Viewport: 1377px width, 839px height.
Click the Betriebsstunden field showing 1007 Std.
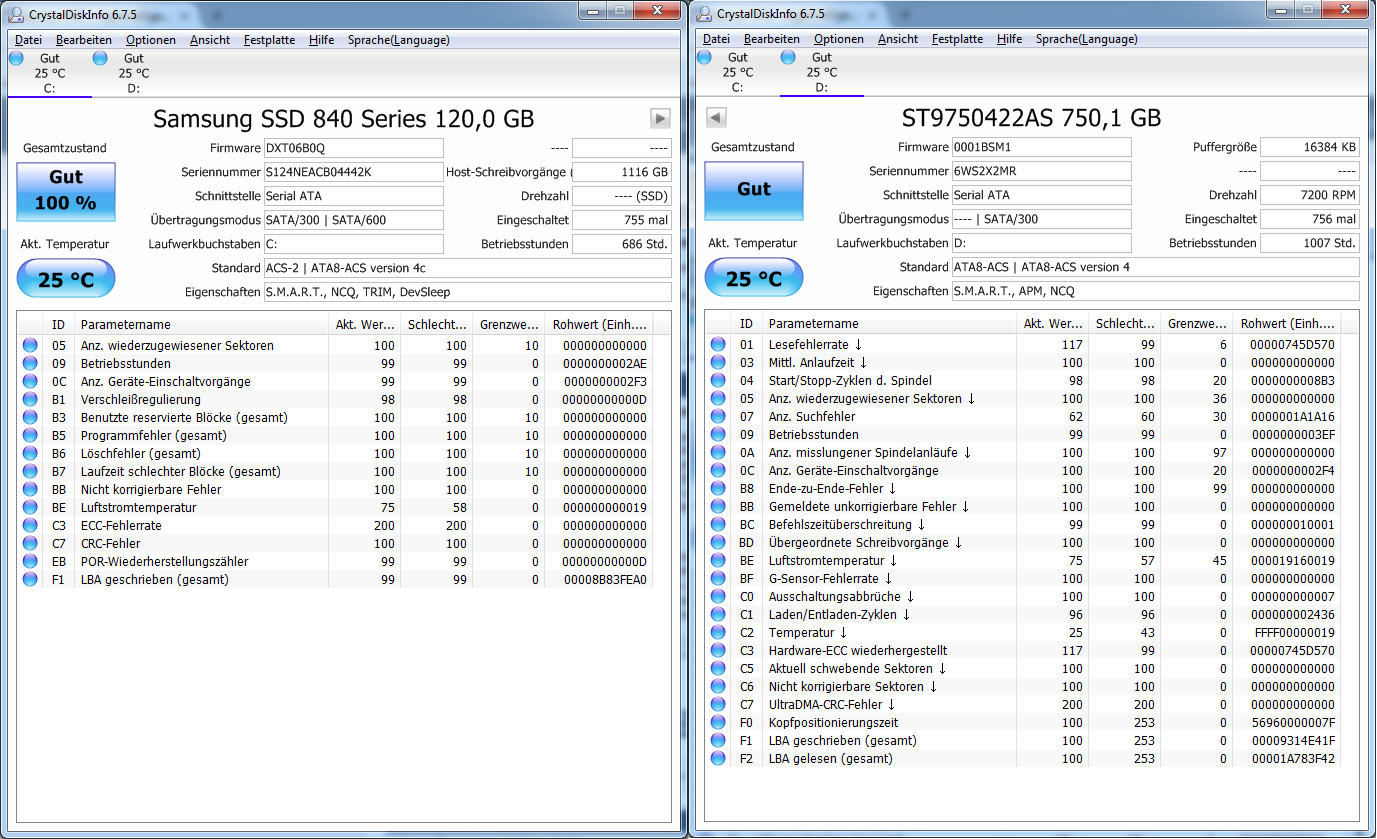1310,244
